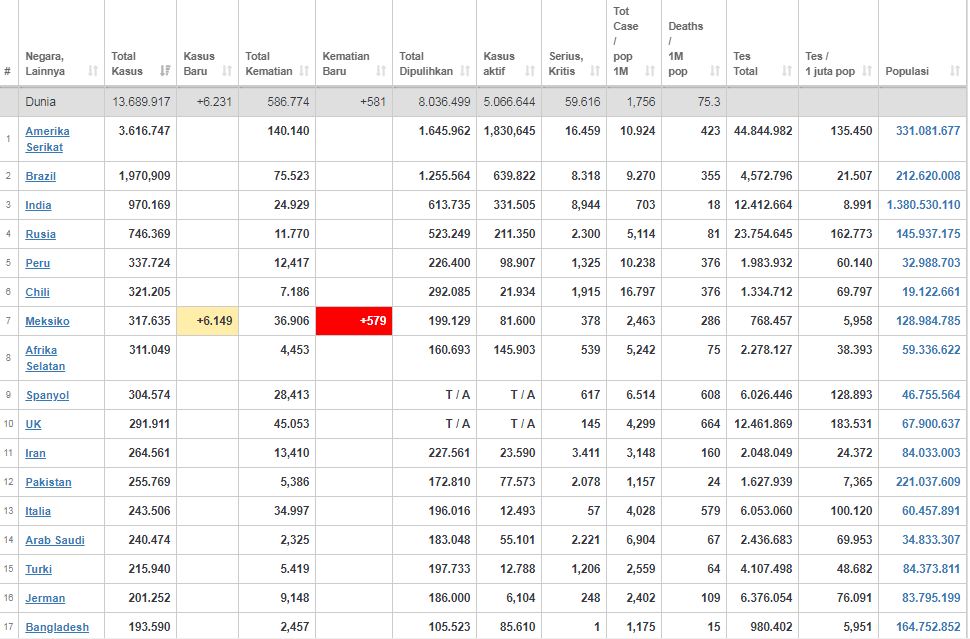Select UK T / A active cases cell

(x=523, y=424)
